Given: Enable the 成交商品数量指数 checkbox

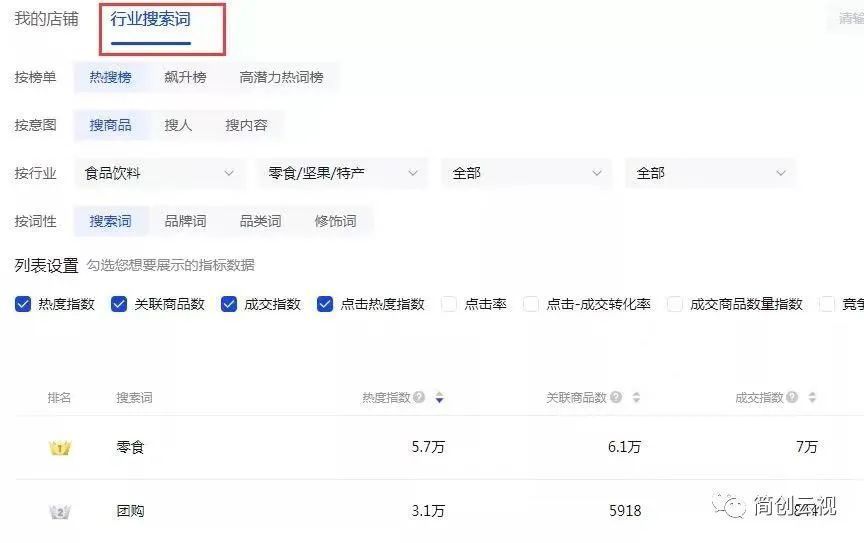Looking at the screenshot, I should (675, 304).
